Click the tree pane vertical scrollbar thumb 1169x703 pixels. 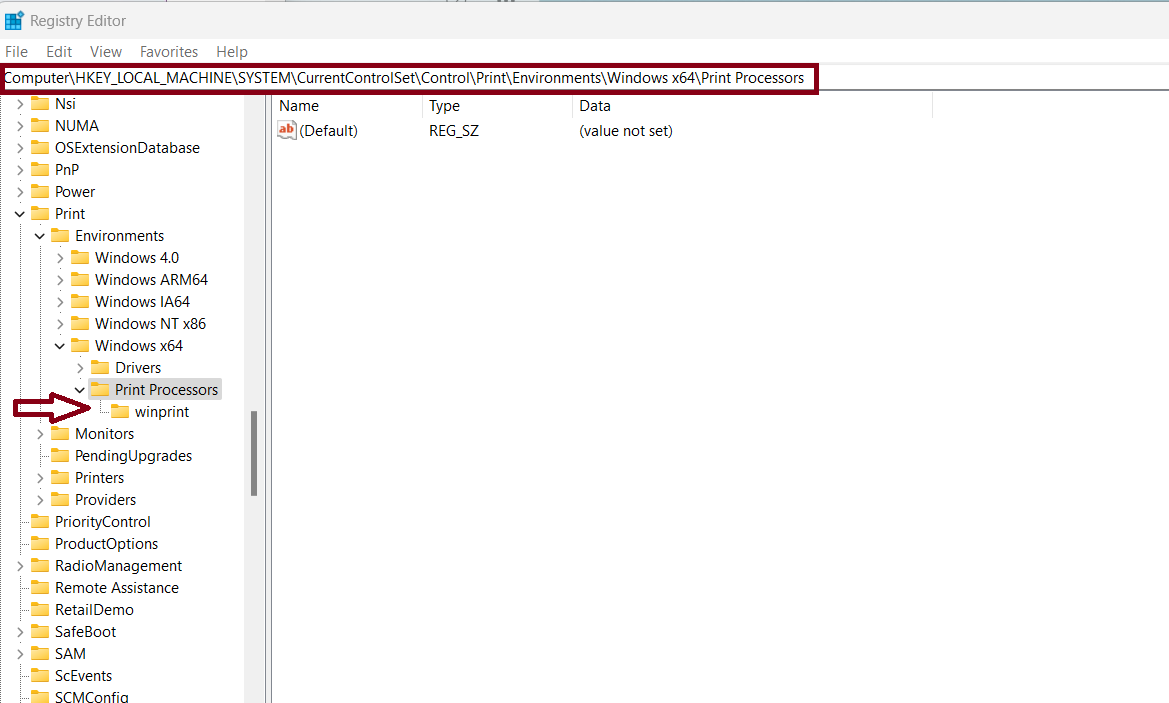click(x=254, y=453)
